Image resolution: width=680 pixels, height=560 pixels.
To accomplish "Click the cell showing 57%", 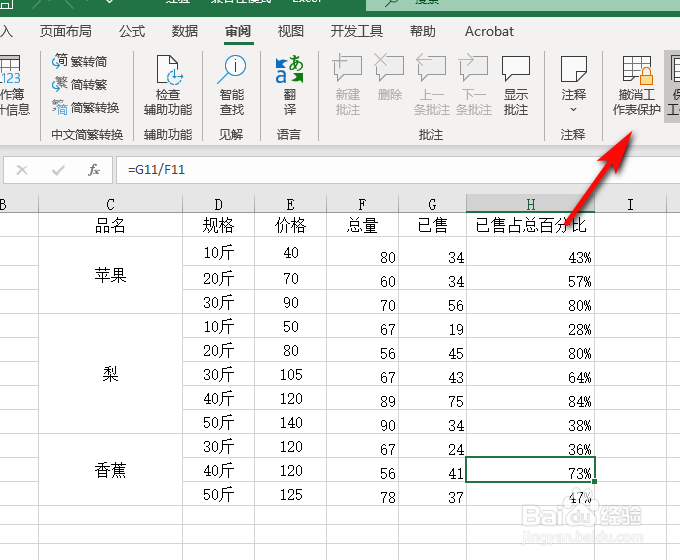I will point(530,278).
